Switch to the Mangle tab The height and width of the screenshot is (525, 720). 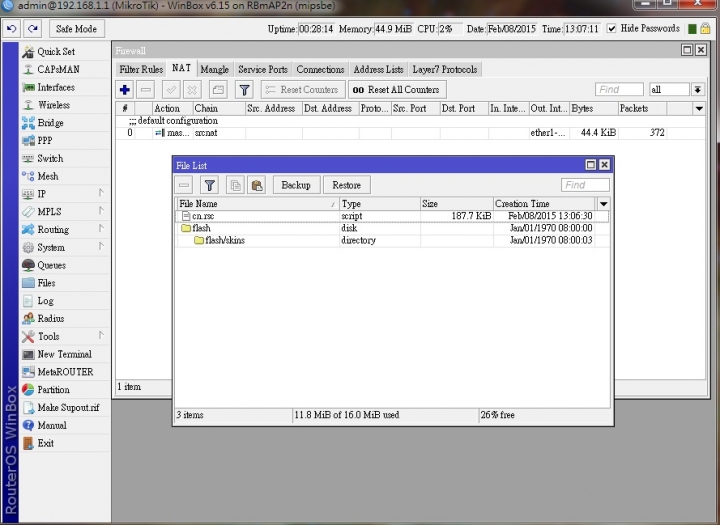point(214,69)
